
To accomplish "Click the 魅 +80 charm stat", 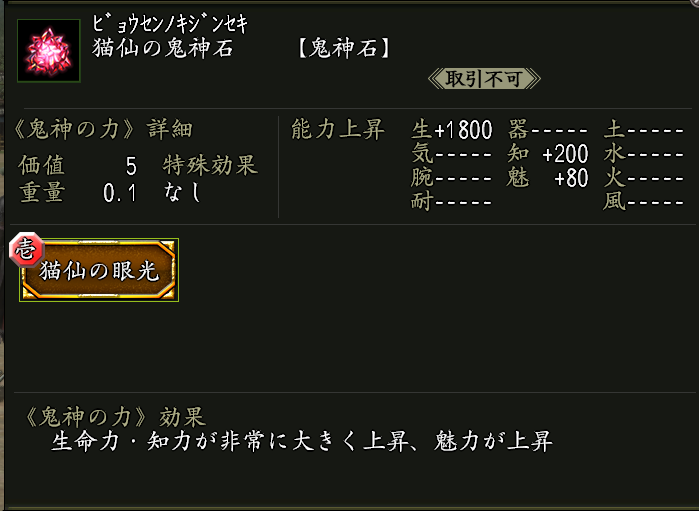I will (x=548, y=178).
